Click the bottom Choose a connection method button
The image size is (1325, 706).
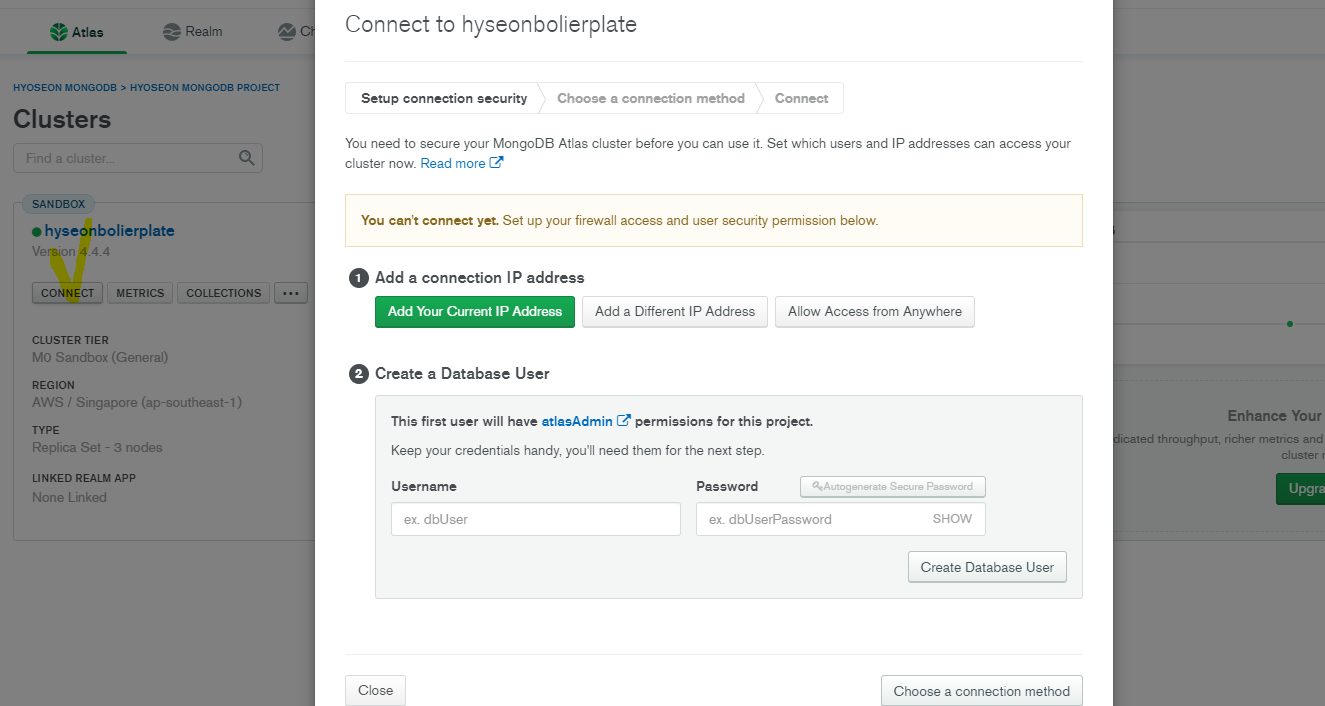click(x=981, y=691)
